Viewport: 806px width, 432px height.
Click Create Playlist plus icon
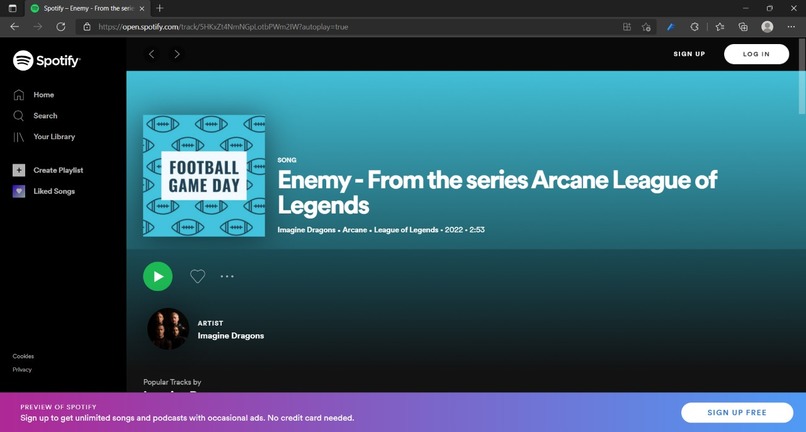(x=19, y=170)
